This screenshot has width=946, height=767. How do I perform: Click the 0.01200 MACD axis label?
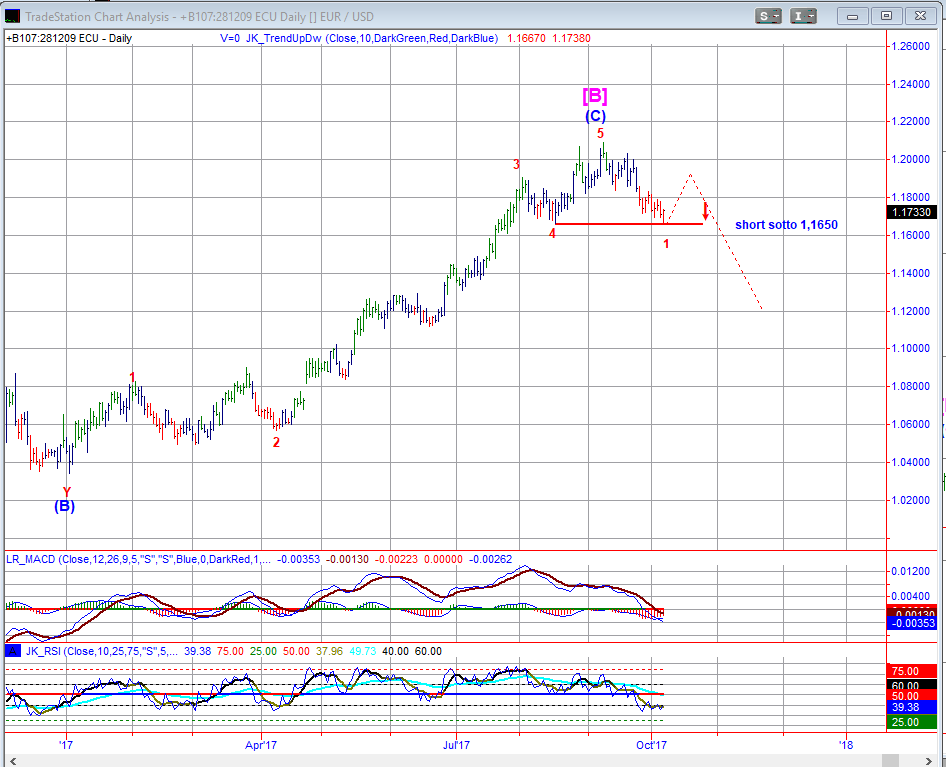(911, 571)
